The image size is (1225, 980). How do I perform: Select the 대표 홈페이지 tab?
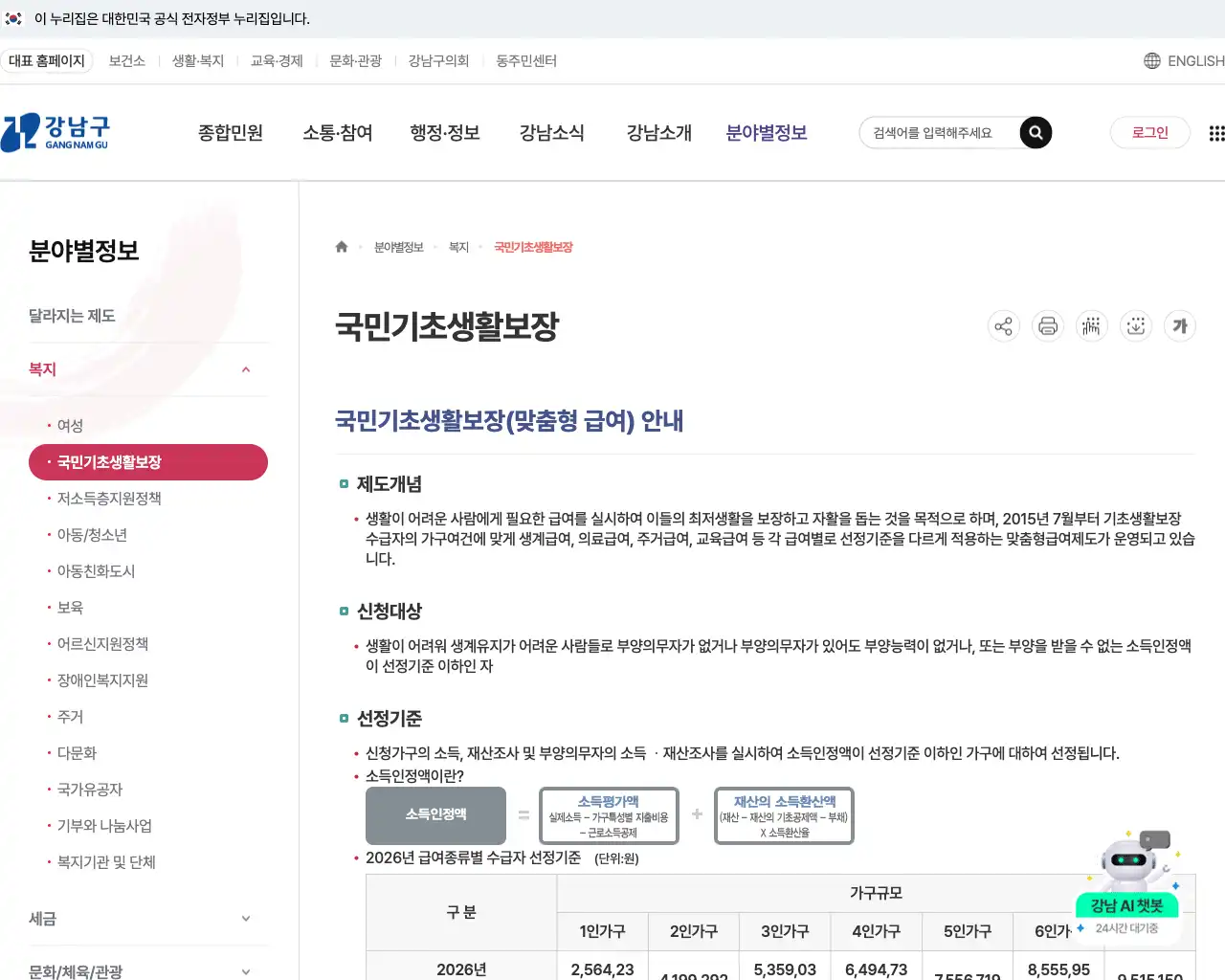tap(47, 61)
